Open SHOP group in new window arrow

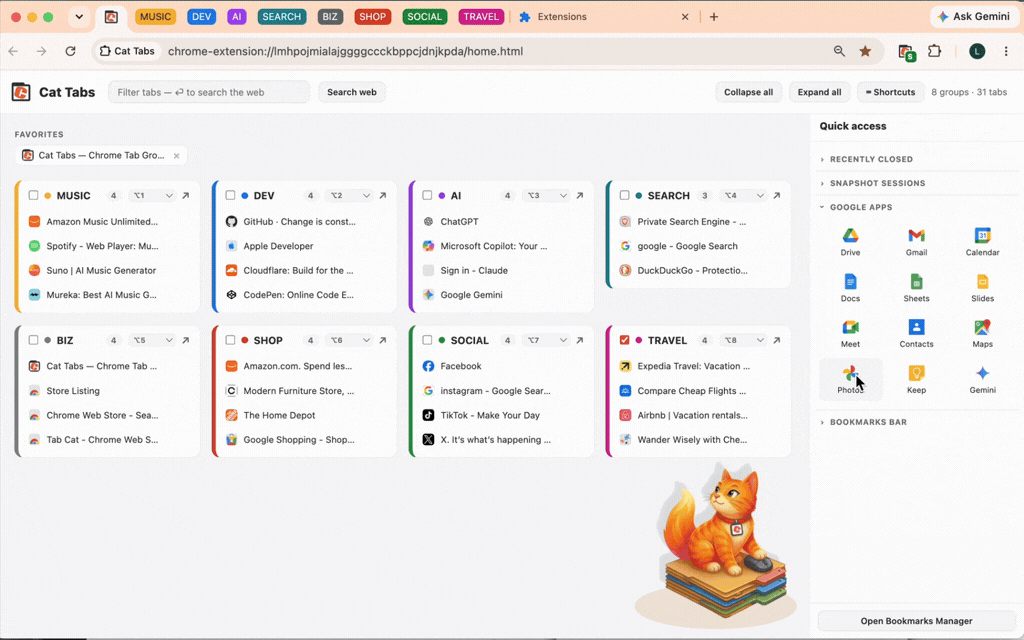(x=383, y=340)
